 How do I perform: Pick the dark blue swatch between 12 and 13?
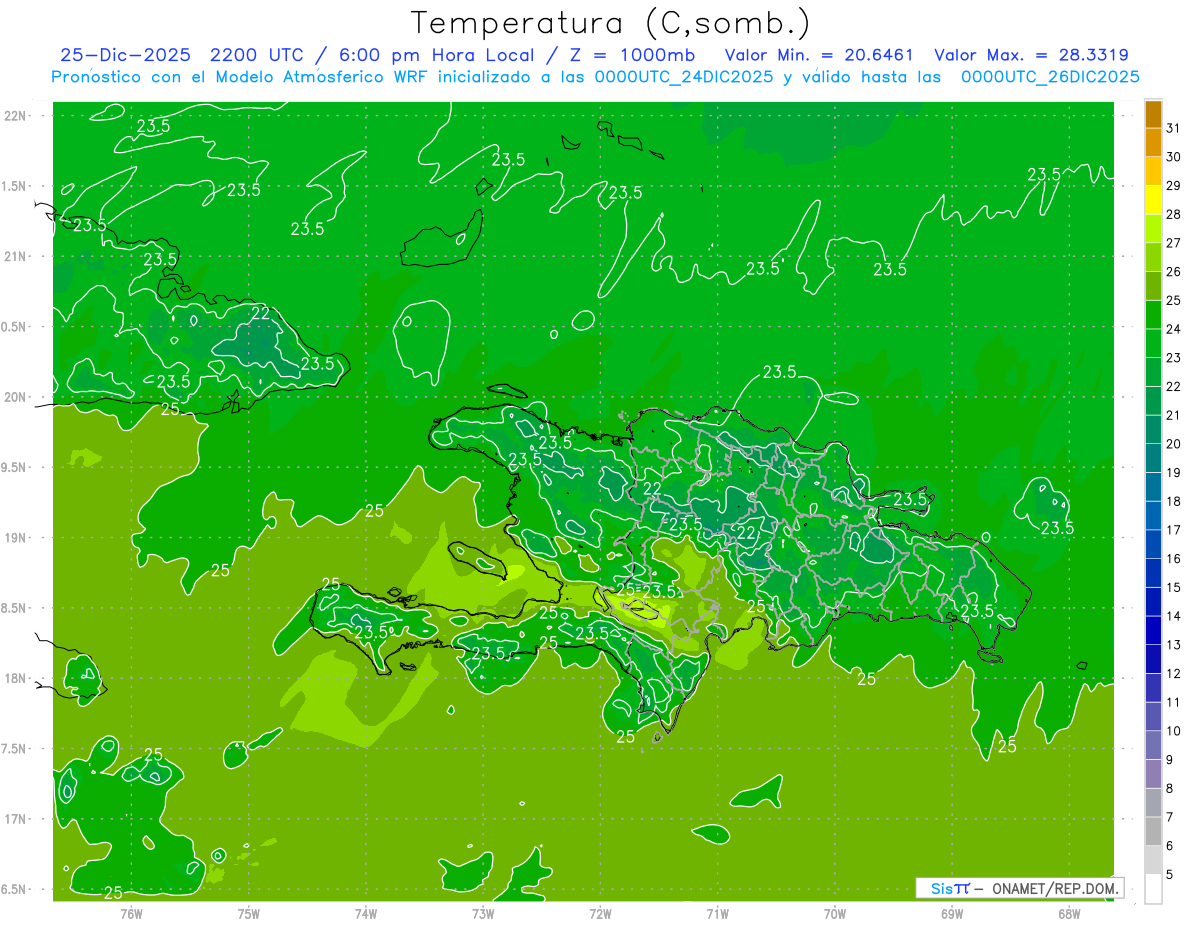point(1154,660)
